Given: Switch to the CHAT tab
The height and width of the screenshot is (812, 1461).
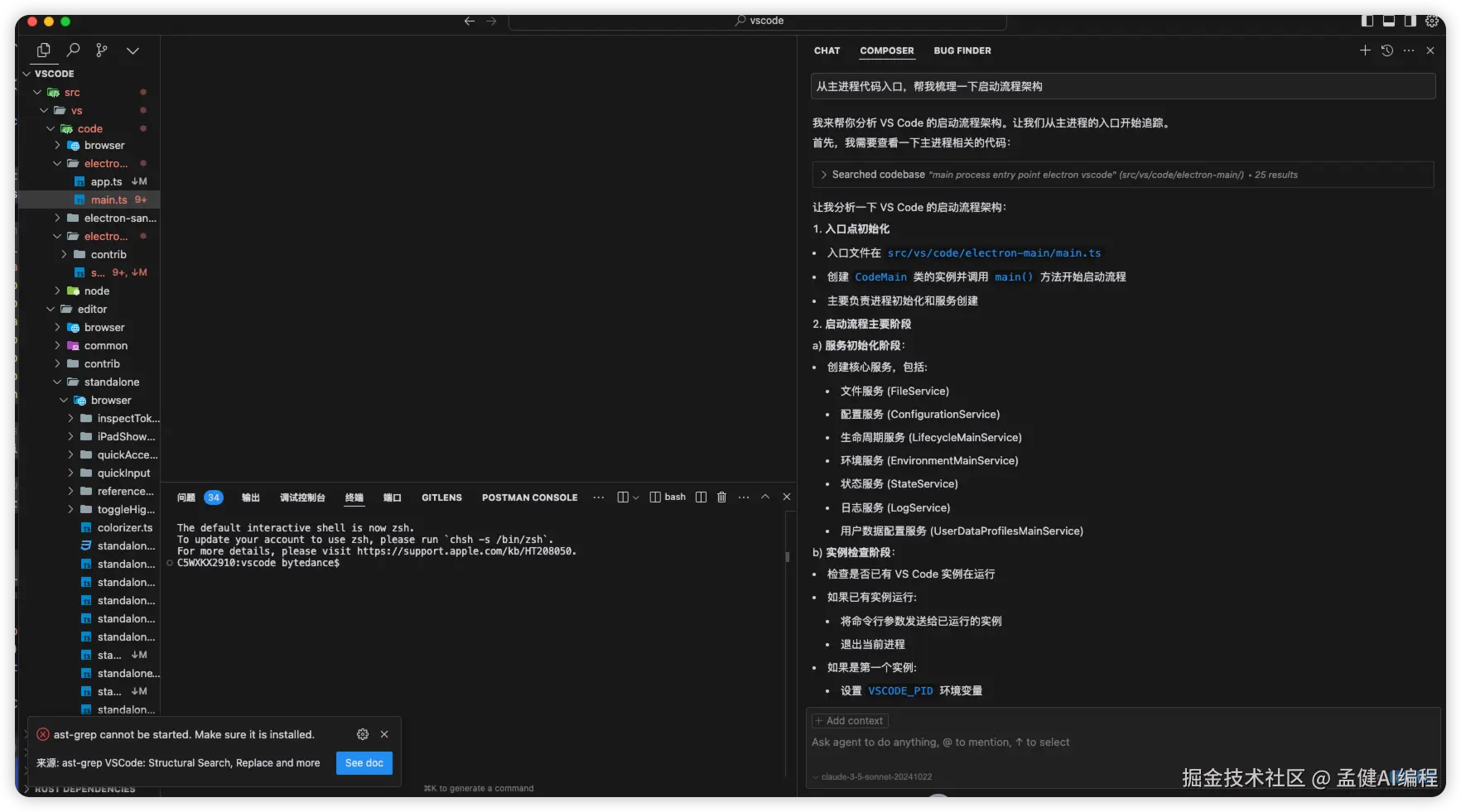Looking at the screenshot, I should click(827, 50).
